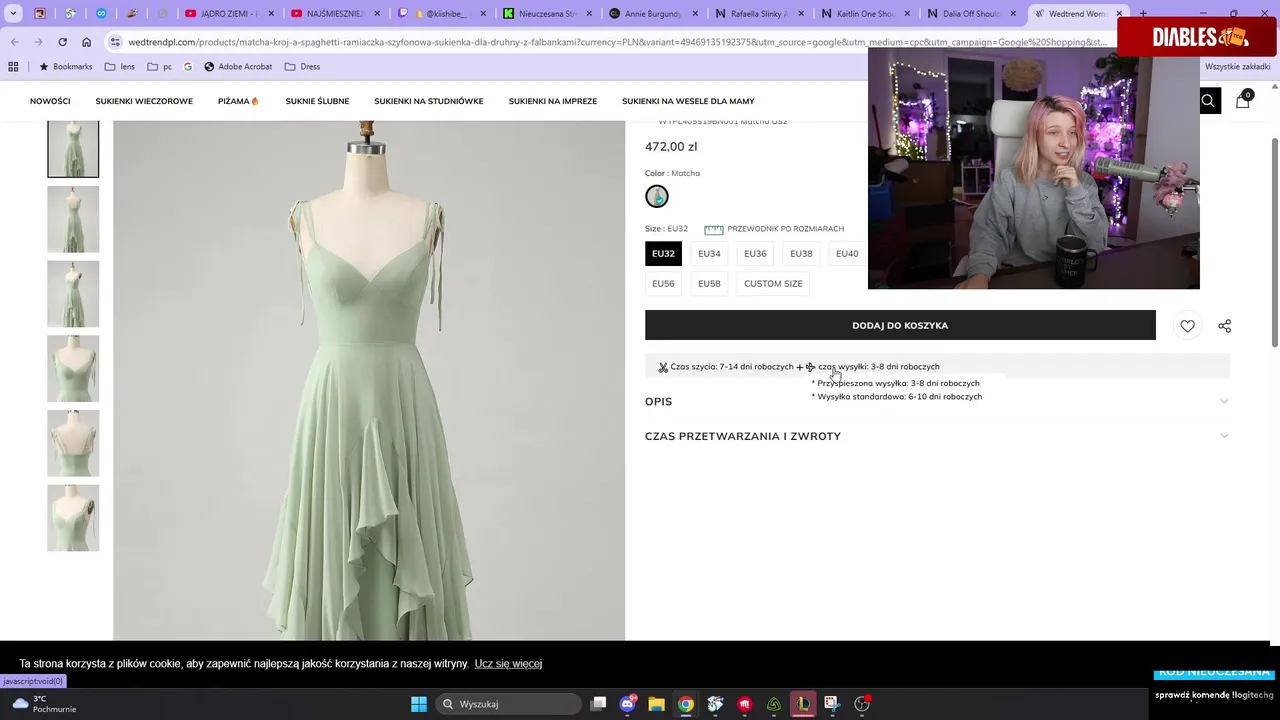Open SUKNIE ŚLUBNE menu

(317, 101)
